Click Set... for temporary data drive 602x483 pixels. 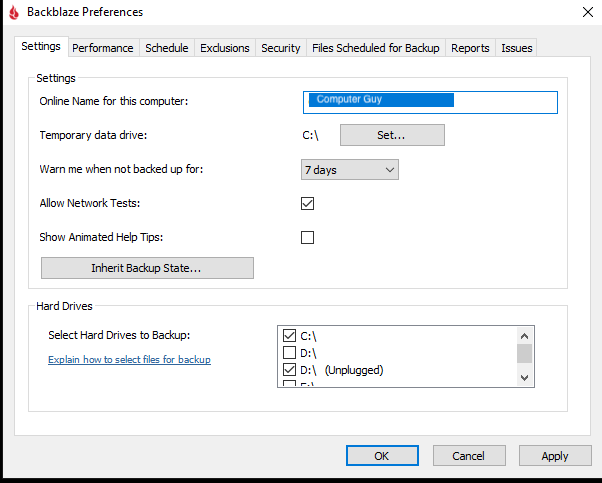(392, 135)
